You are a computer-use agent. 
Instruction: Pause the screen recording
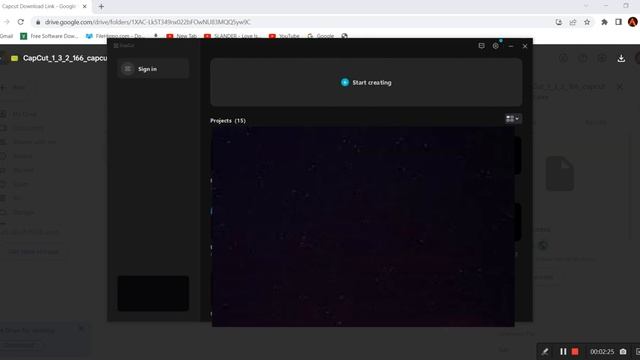point(563,351)
